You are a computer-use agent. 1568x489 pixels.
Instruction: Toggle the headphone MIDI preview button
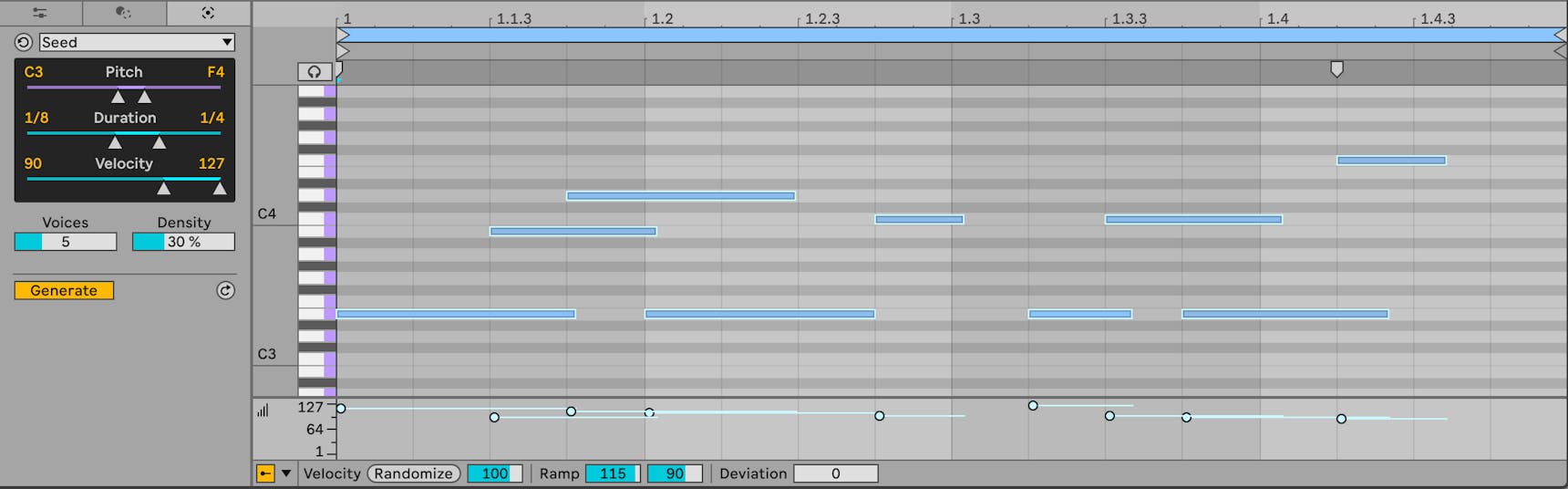click(x=315, y=71)
